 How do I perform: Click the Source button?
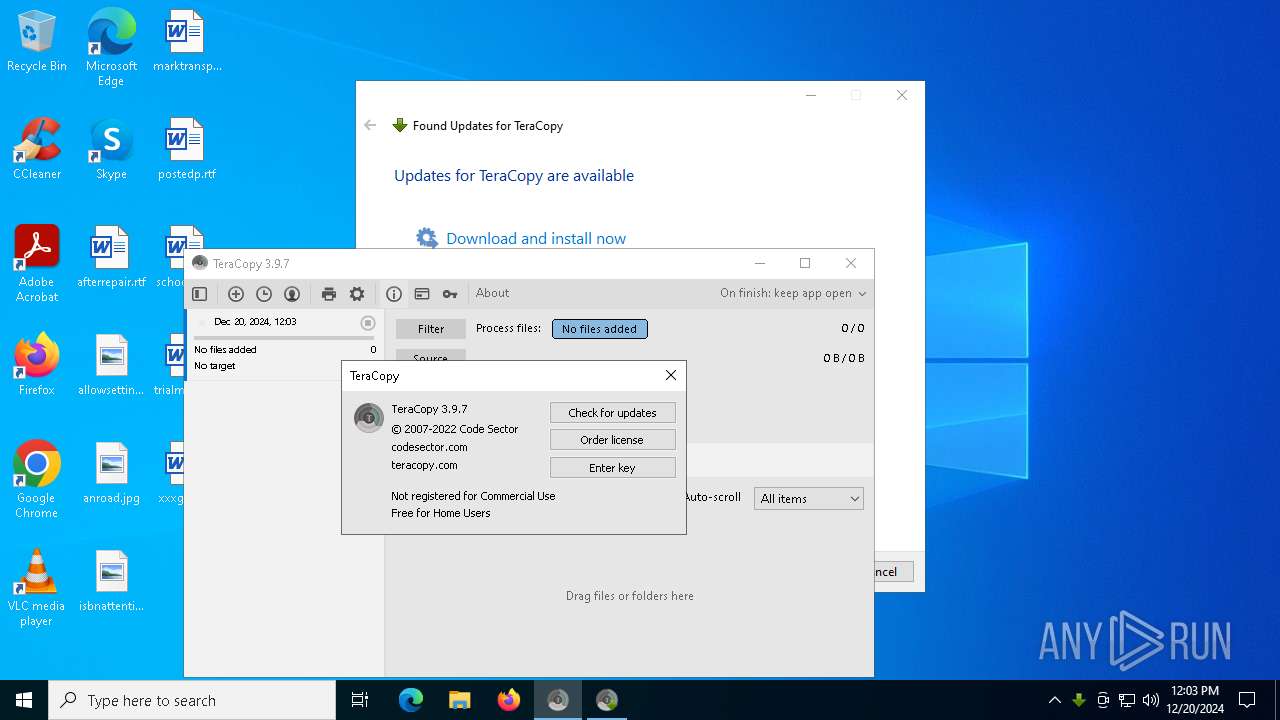point(431,357)
